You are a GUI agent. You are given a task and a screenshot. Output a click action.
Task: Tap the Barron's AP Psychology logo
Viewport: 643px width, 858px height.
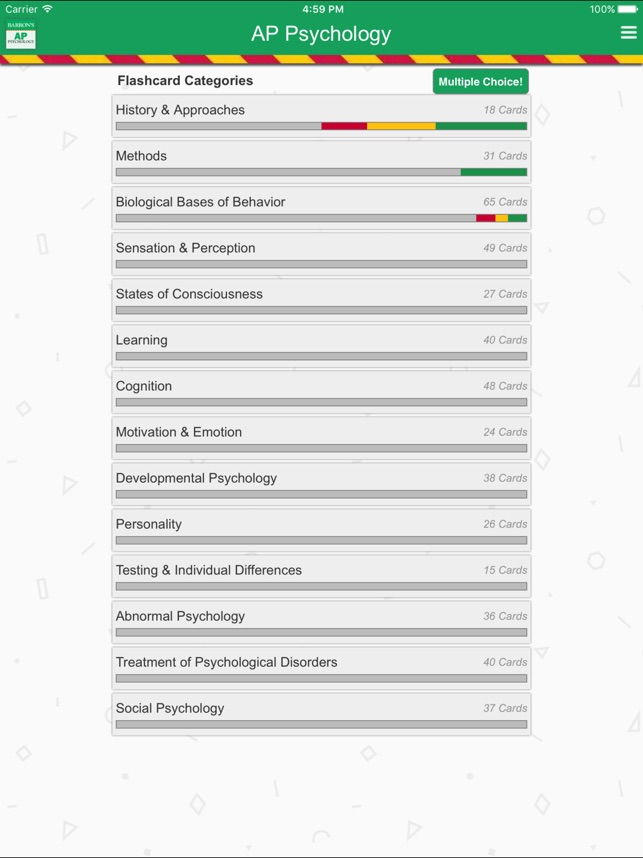point(21,35)
